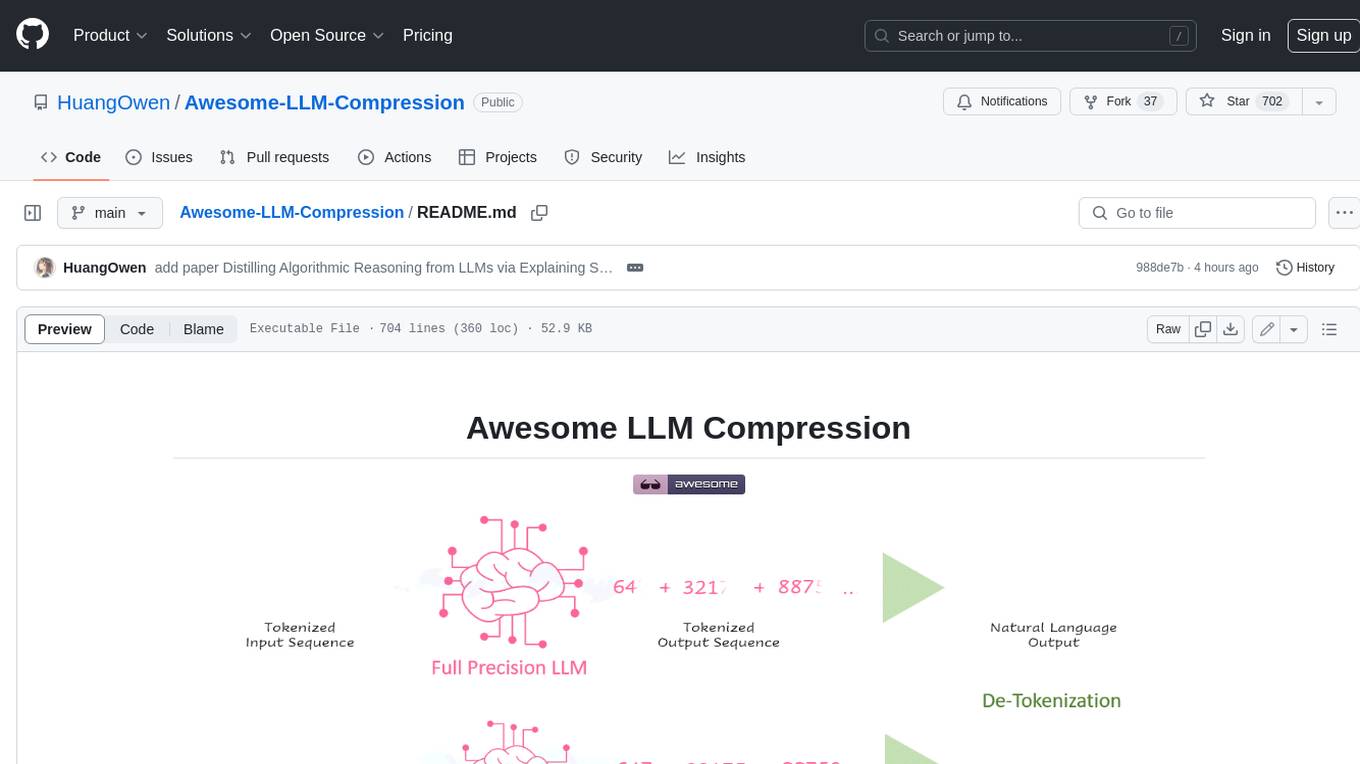Open the document outline icon
Screen dimensions: 1360x764
[1329, 329]
